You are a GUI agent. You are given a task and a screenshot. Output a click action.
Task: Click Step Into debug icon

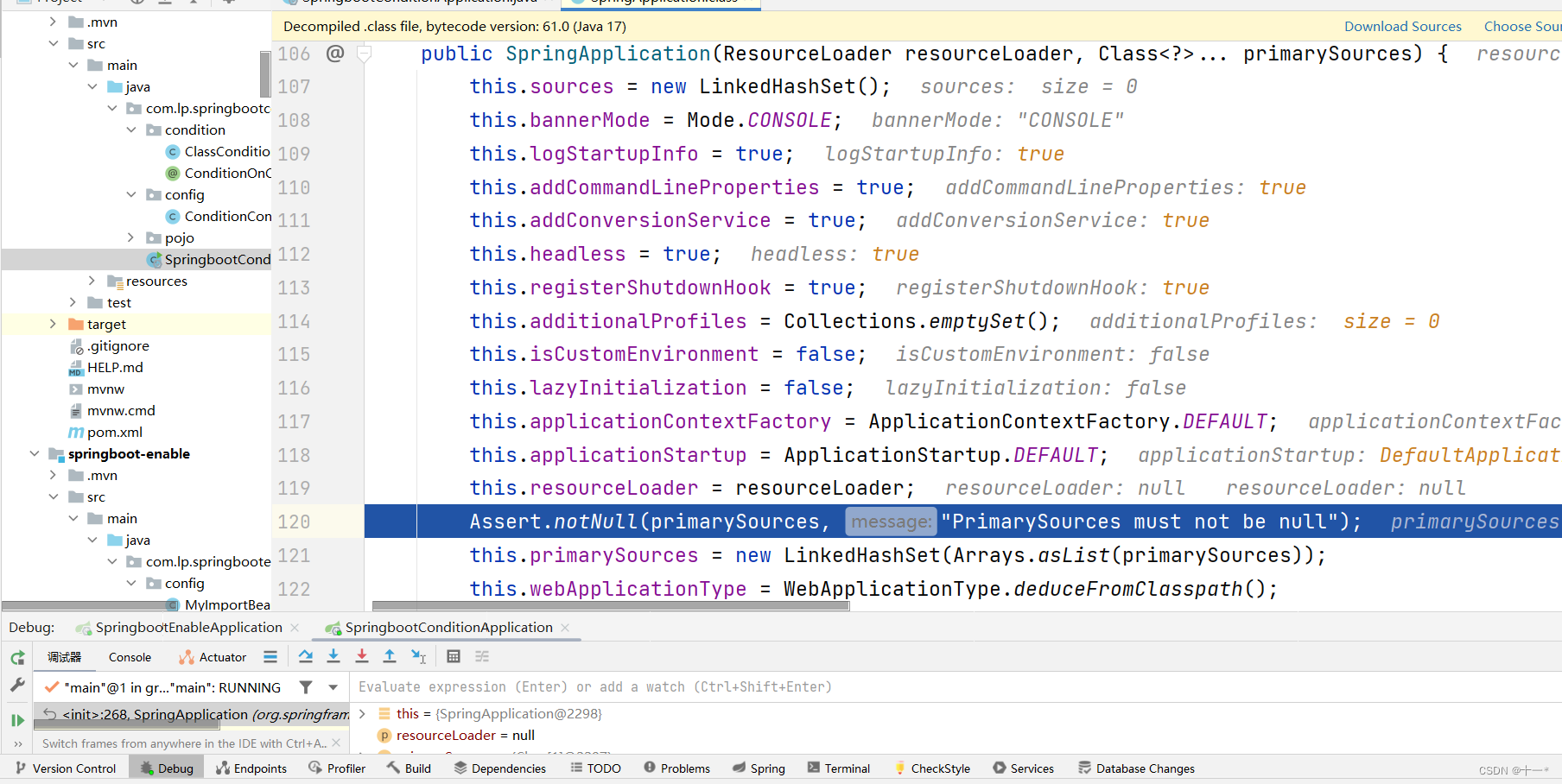(x=333, y=657)
